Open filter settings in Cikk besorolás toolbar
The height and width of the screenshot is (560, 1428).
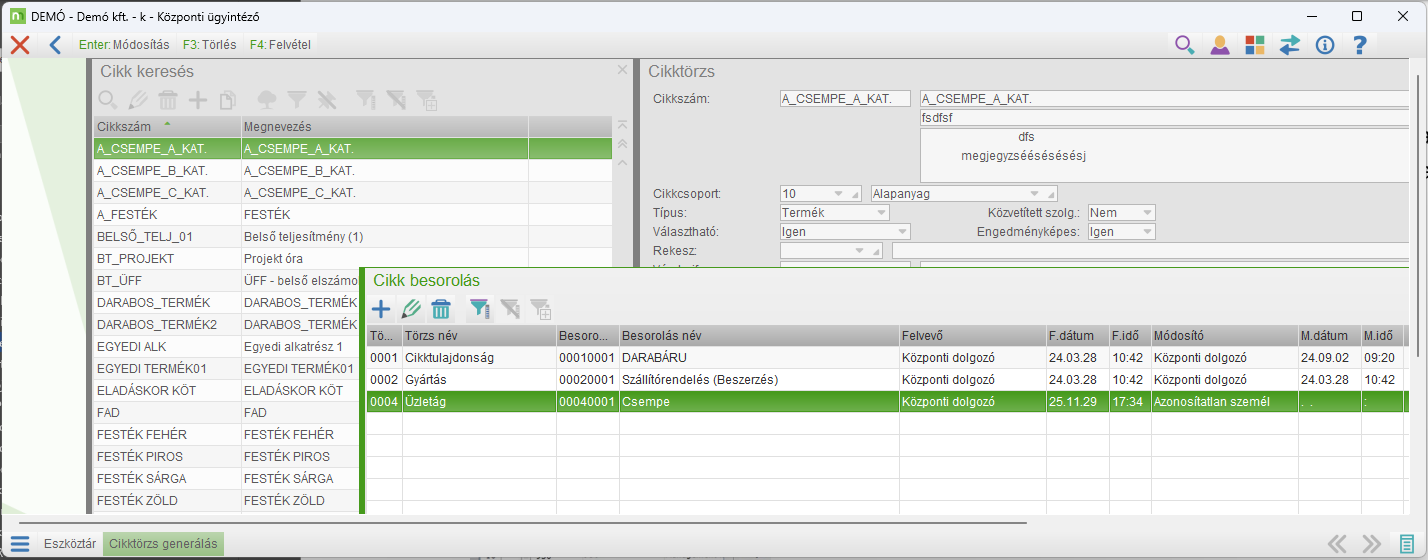tap(481, 309)
